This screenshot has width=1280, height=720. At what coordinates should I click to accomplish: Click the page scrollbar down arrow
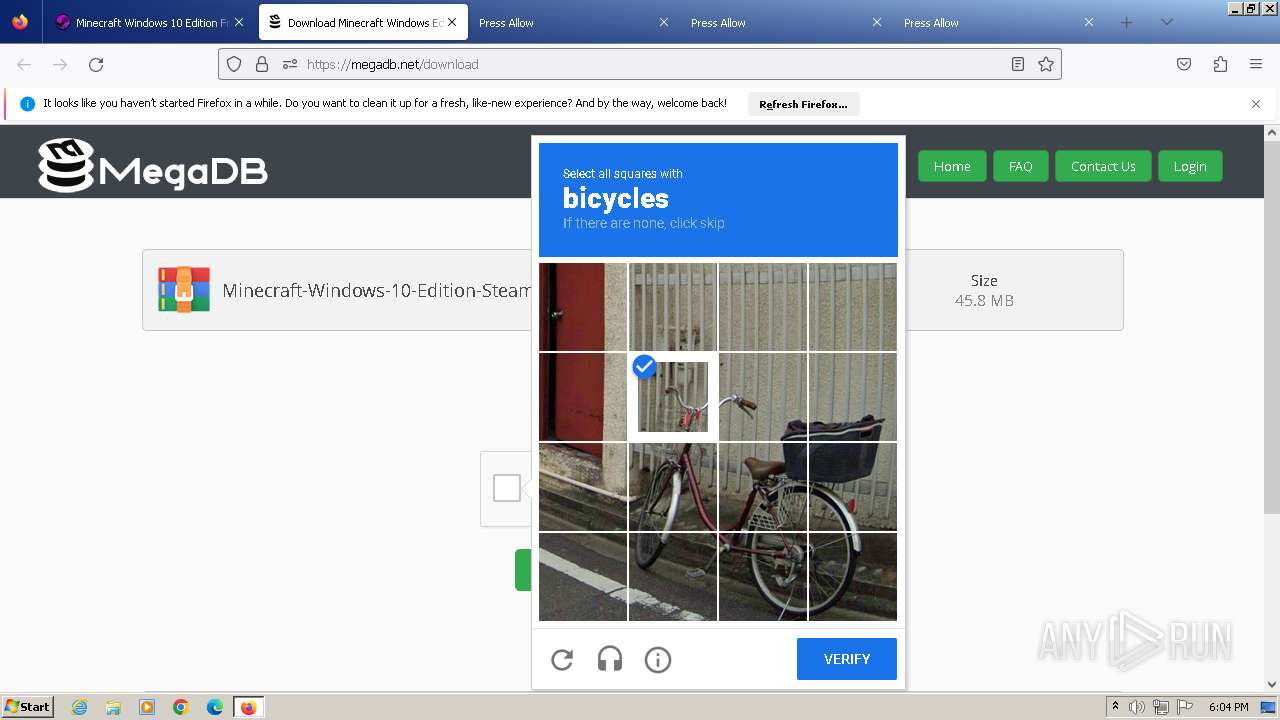[1272, 684]
